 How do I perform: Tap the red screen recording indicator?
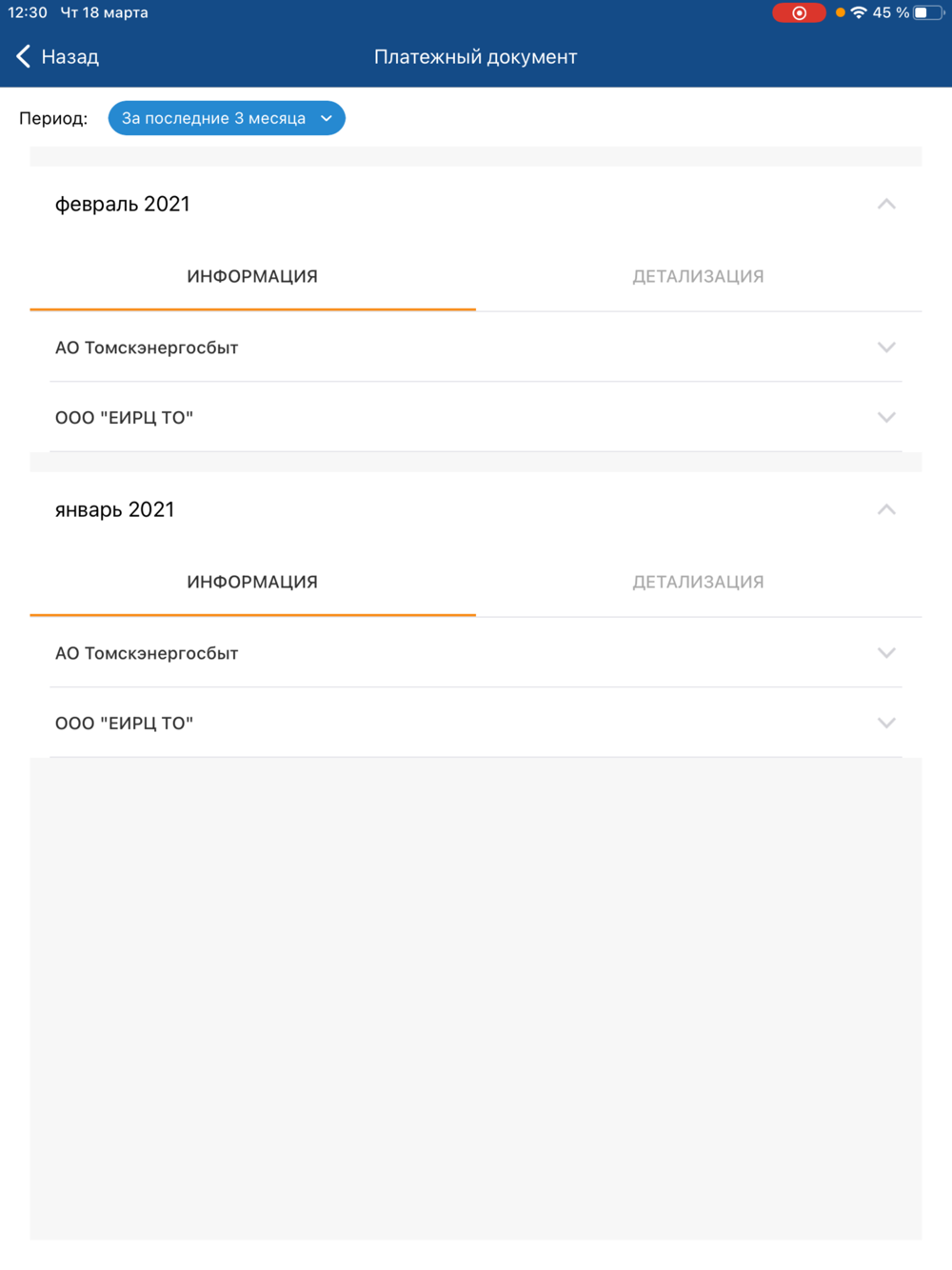pyautogui.click(x=799, y=12)
